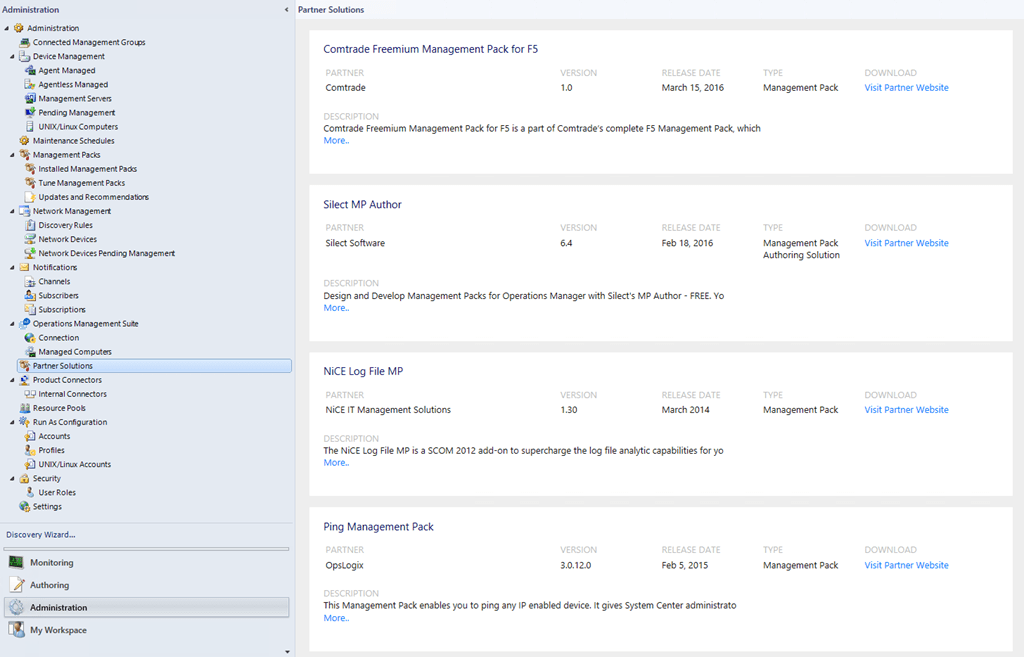
Task: Click Management Pack Authoring Solution type
Action: coord(801,249)
